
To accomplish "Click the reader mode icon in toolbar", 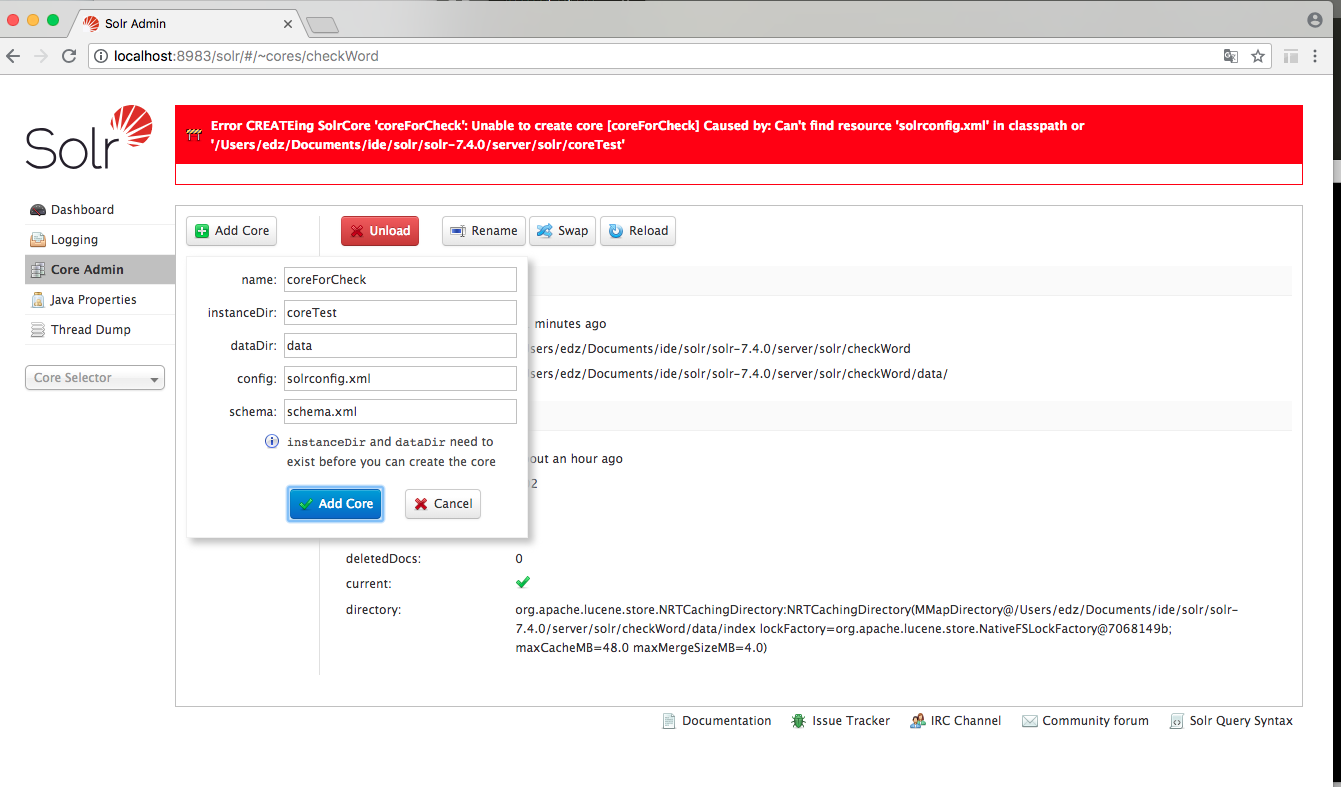I will pos(1291,56).
